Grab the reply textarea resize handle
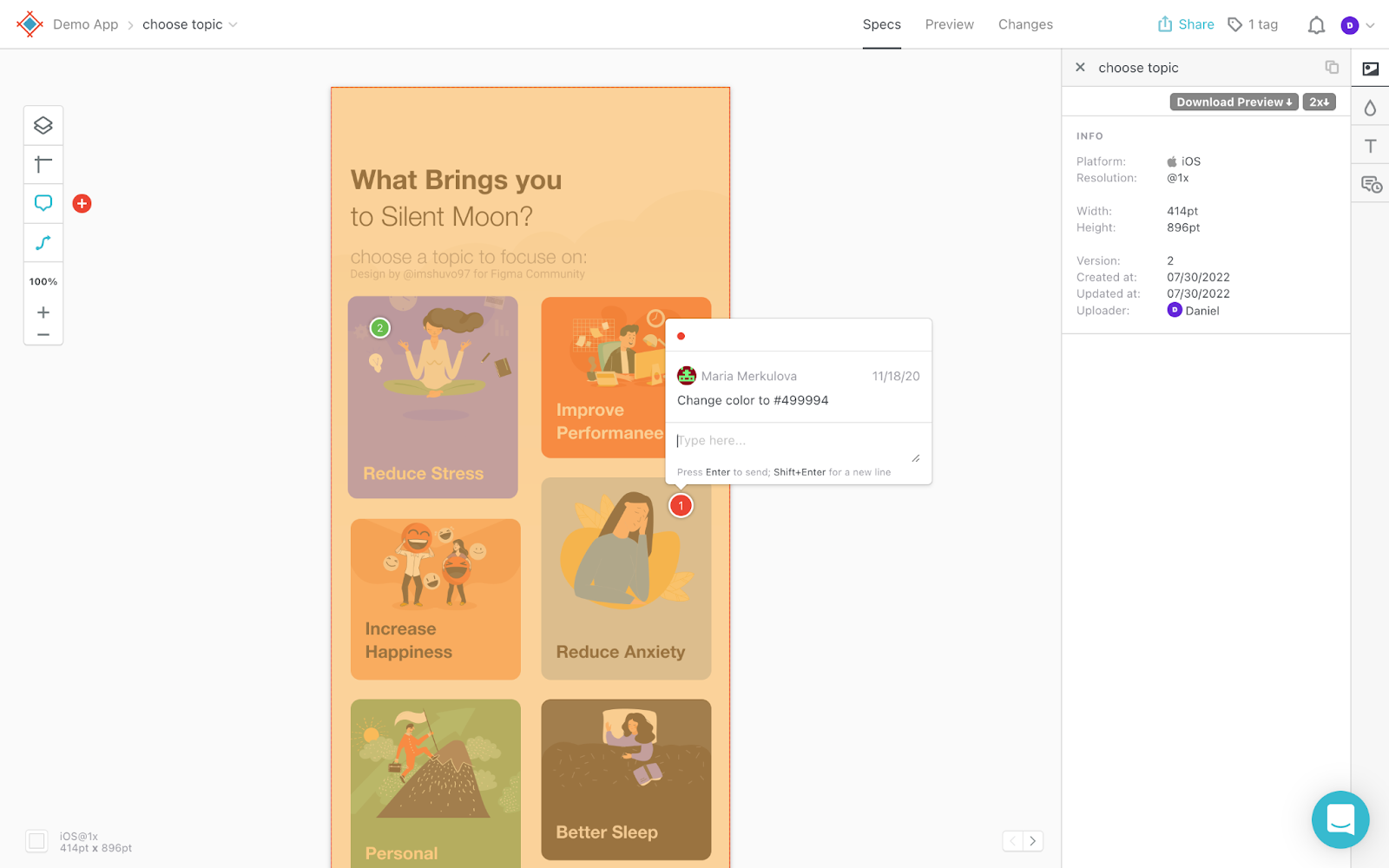Screen dimensions: 1389x868 click(916, 457)
